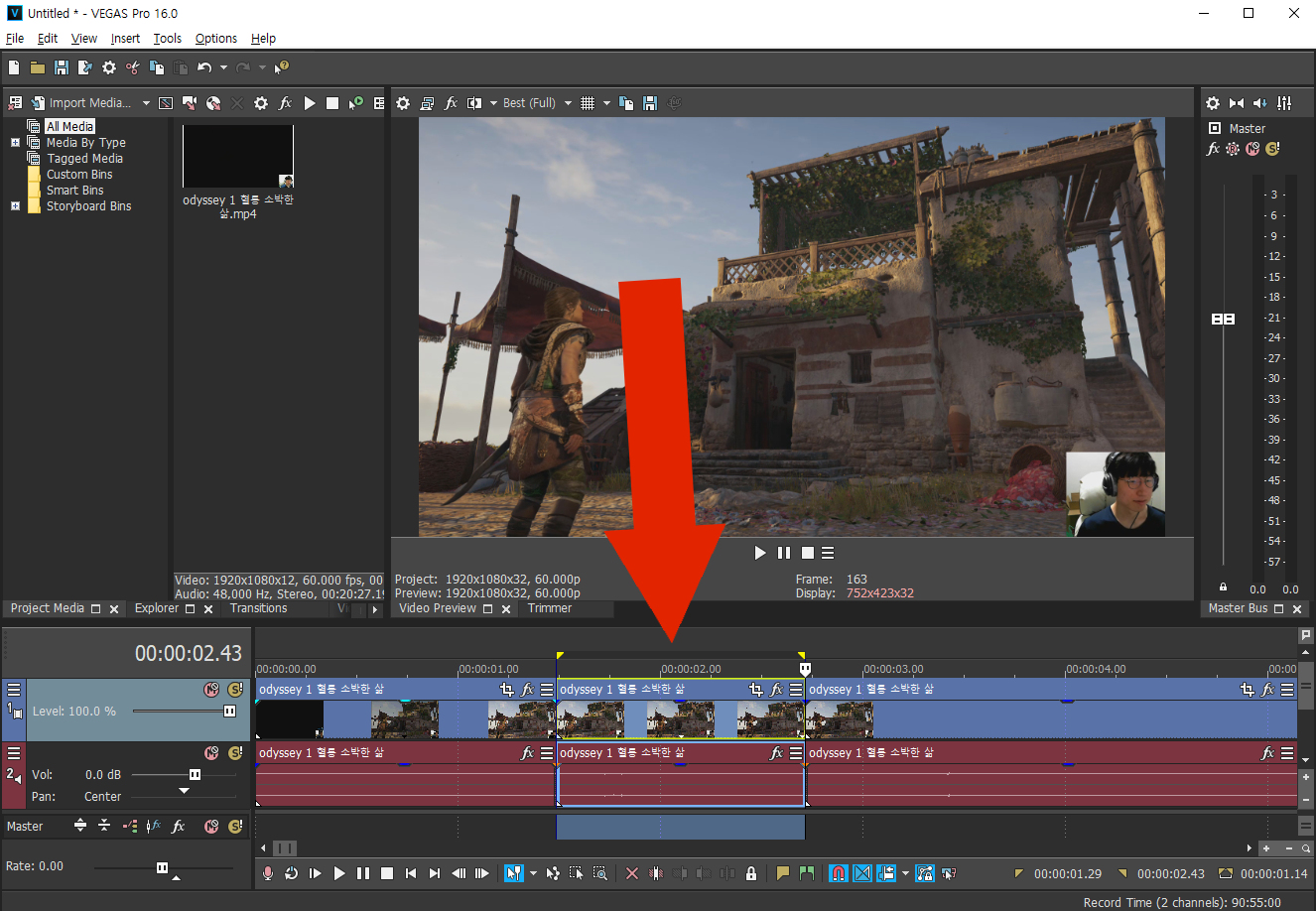The width and height of the screenshot is (1316, 911).
Task: Click the track 1 Level slider handle
Action: pyautogui.click(x=230, y=711)
